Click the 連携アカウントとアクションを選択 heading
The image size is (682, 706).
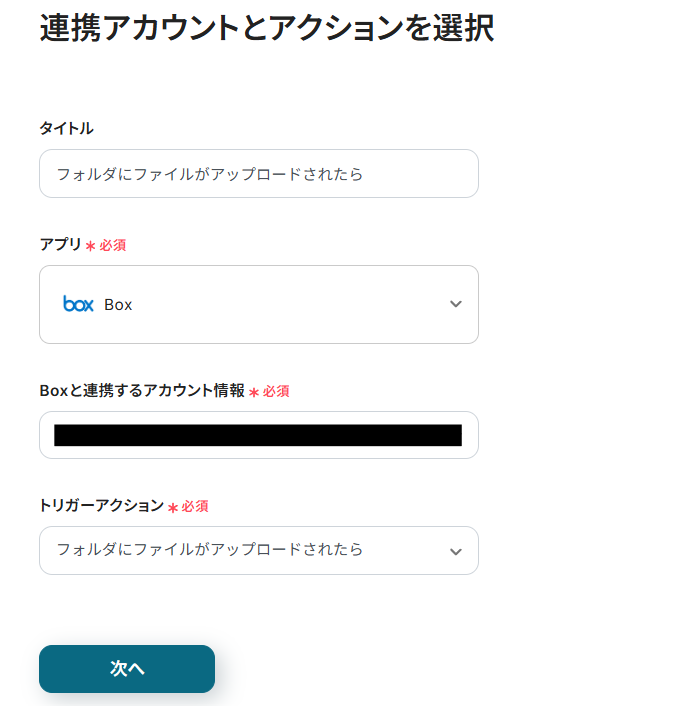266,28
